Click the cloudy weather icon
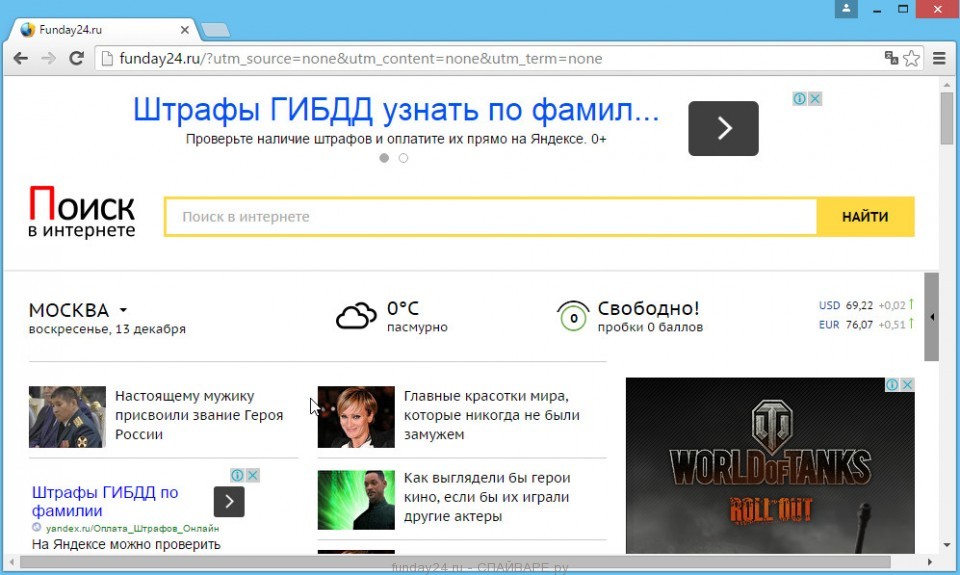Screen dimensions: 960x575 (x=356, y=315)
